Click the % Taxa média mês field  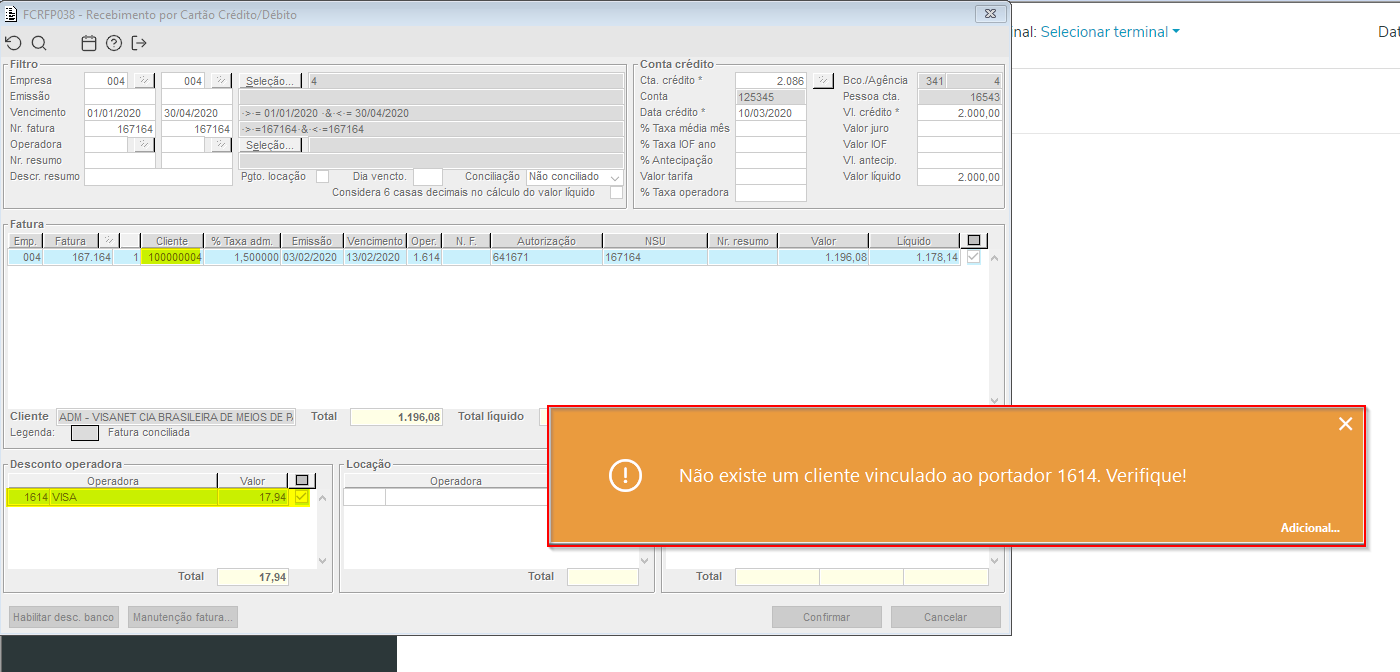pyautogui.click(x=771, y=129)
